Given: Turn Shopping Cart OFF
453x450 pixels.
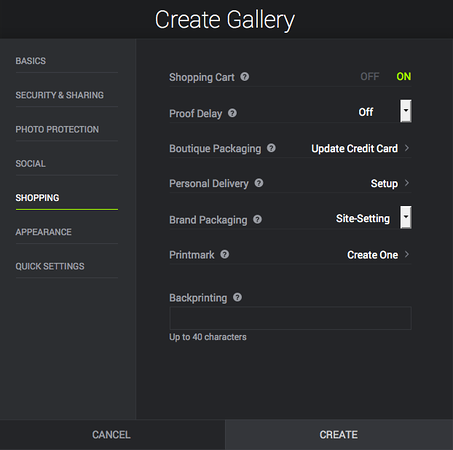Looking at the screenshot, I should (x=370, y=77).
